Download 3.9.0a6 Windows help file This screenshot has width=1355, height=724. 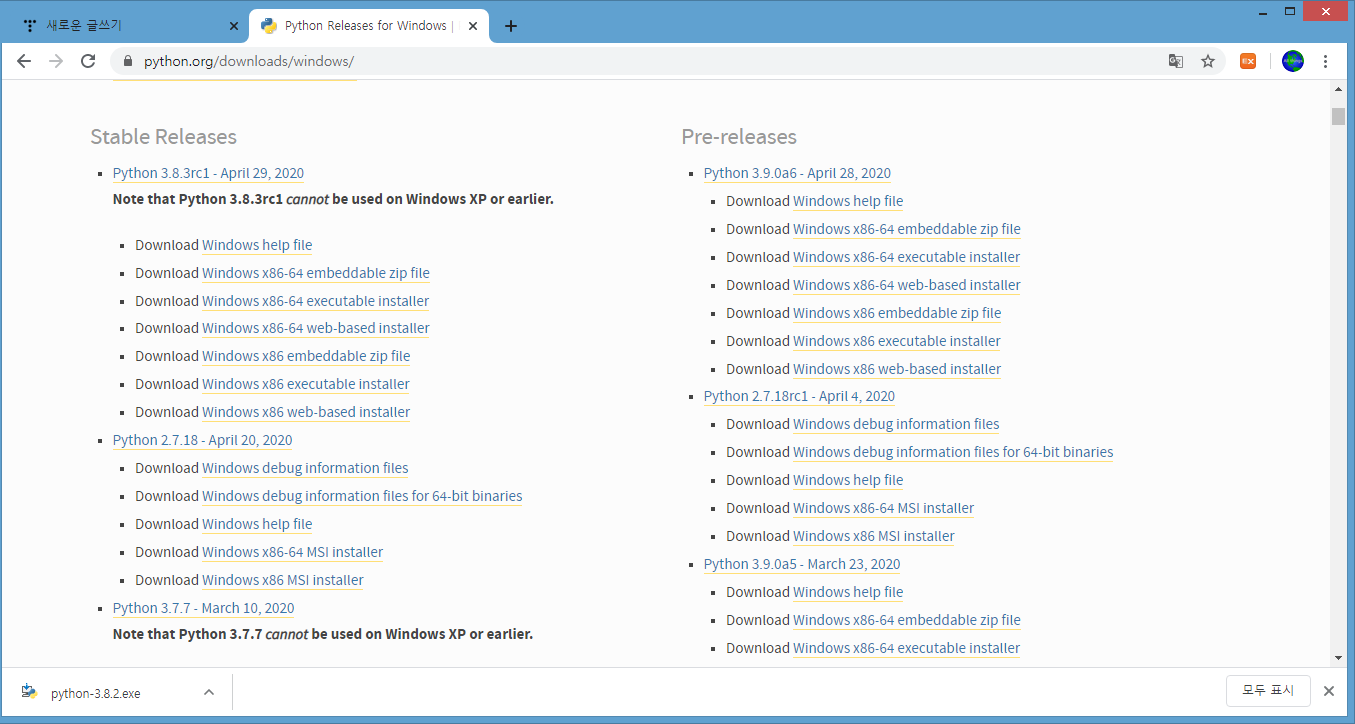848,201
